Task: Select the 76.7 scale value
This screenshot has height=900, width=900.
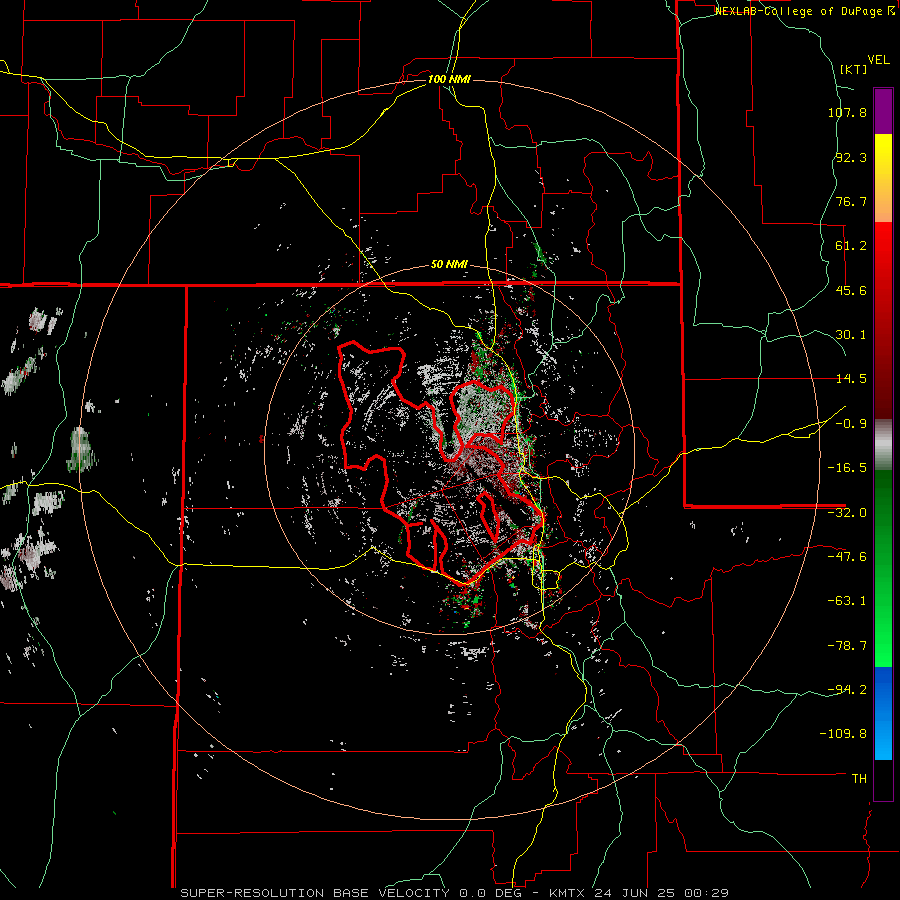Action: pyautogui.click(x=851, y=201)
